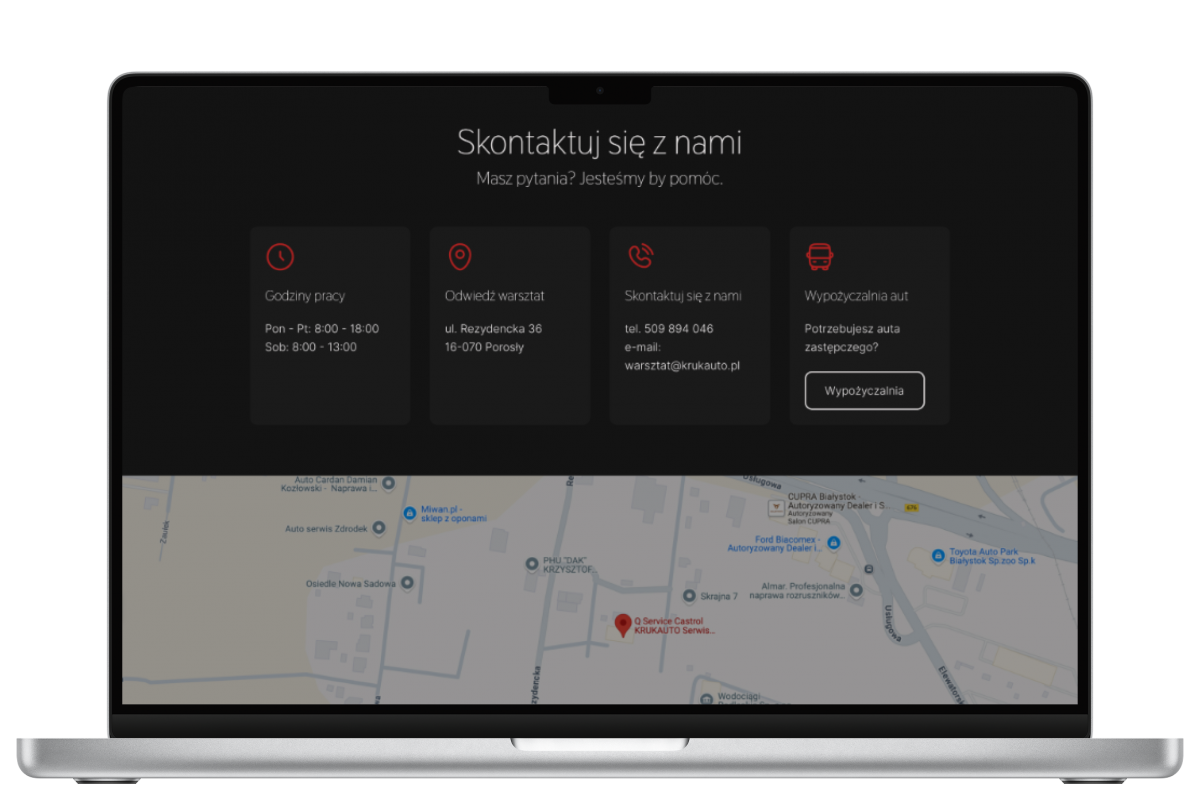Click the red phone icon in contact card
This screenshot has height=791, width=1200.
pyautogui.click(x=640, y=257)
